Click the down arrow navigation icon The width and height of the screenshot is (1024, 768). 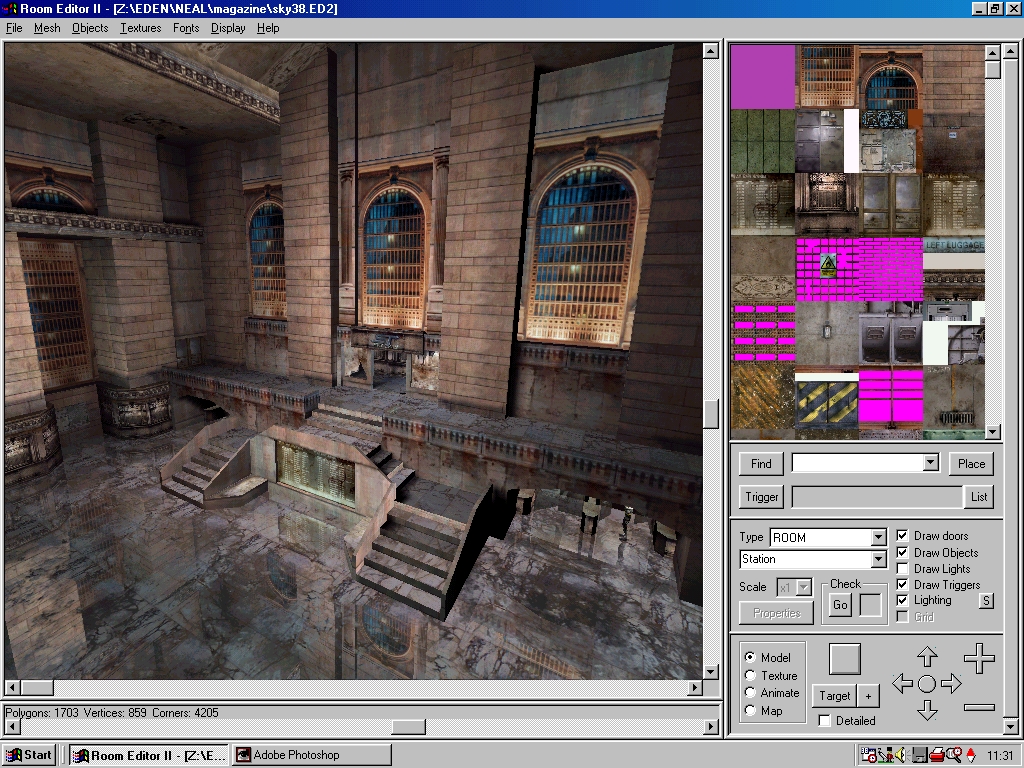(927, 710)
